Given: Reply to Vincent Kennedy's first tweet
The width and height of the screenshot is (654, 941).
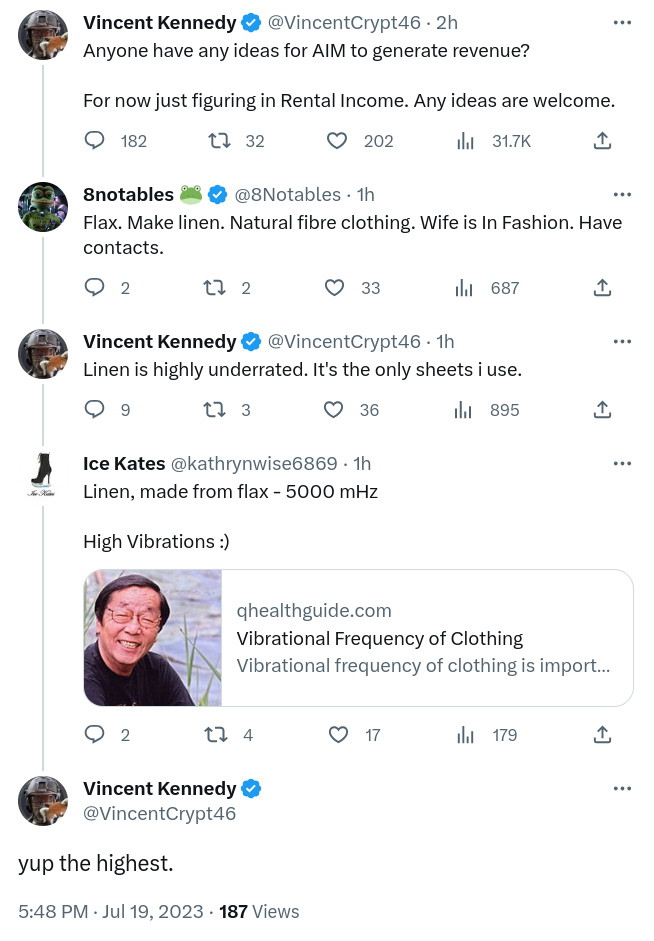Looking at the screenshot, I should coord(96,141).
